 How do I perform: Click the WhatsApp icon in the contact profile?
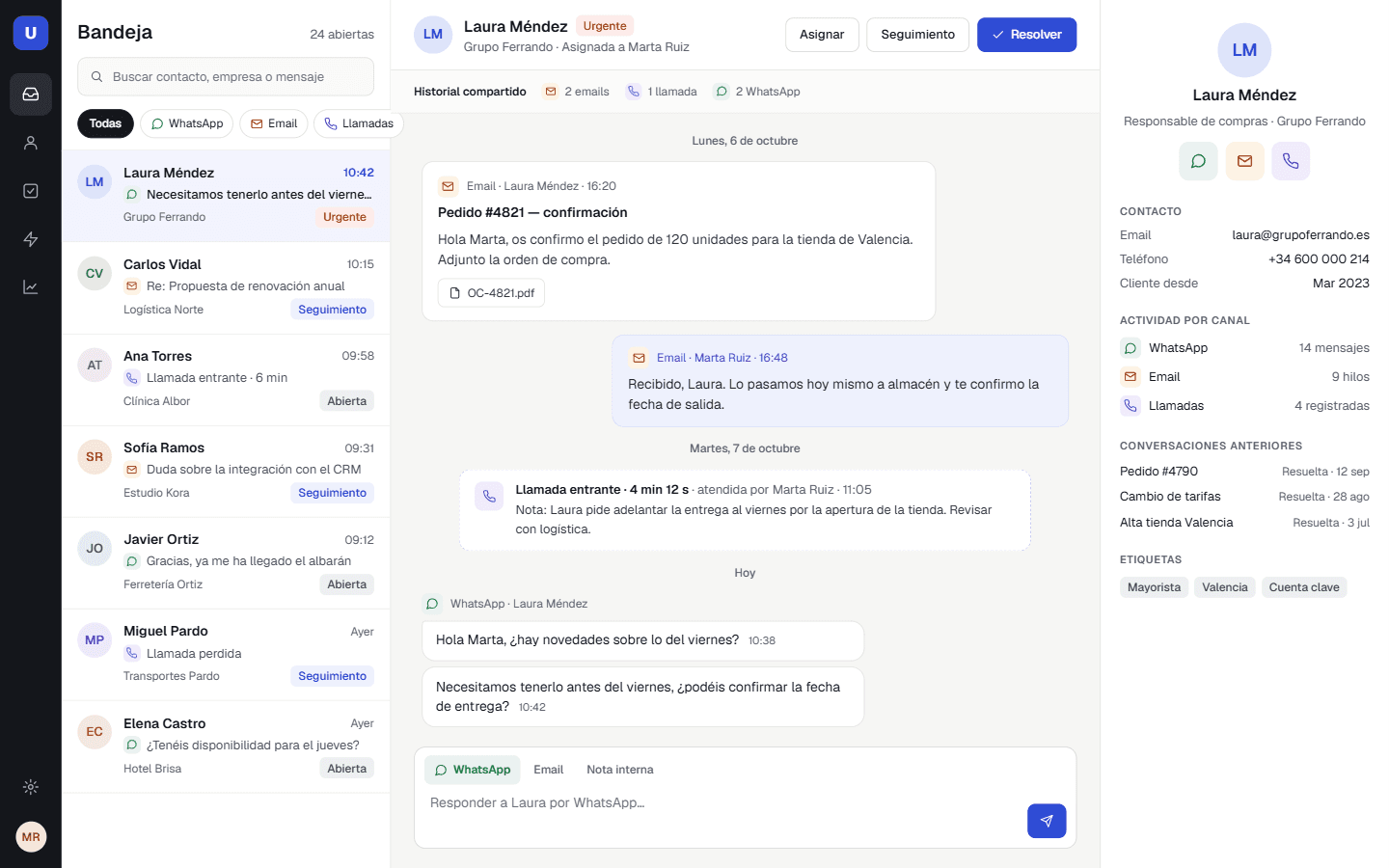click(x=1198, y=161)
